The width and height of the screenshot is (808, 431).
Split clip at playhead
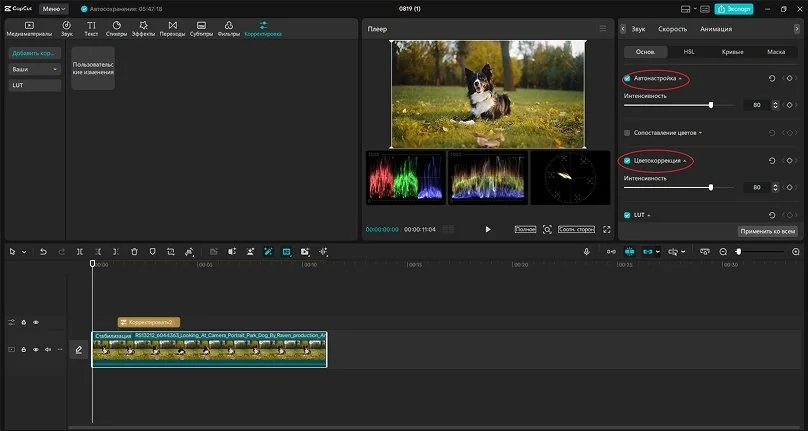[x=79, y=252]
